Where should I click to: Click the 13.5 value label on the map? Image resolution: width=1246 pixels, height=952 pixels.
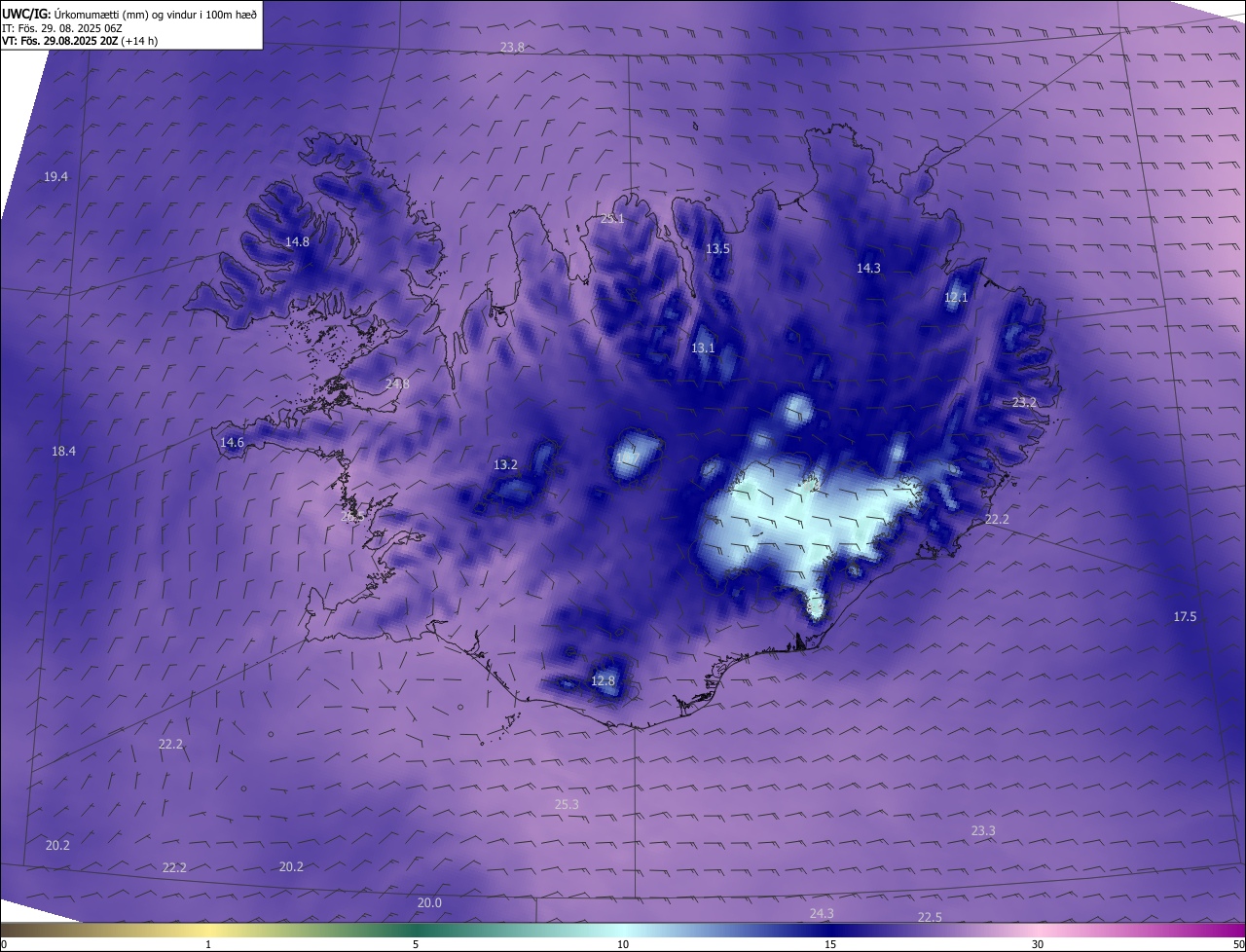717,248
